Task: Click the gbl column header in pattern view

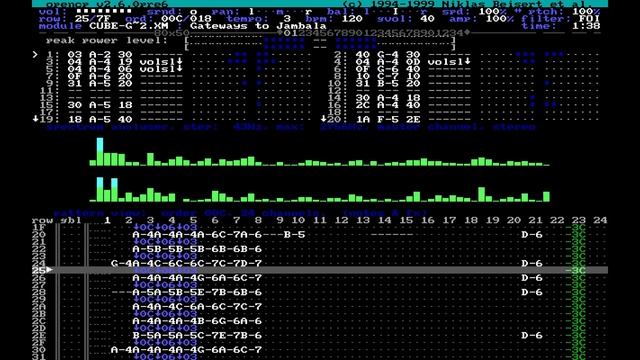Action: point(71,220)
